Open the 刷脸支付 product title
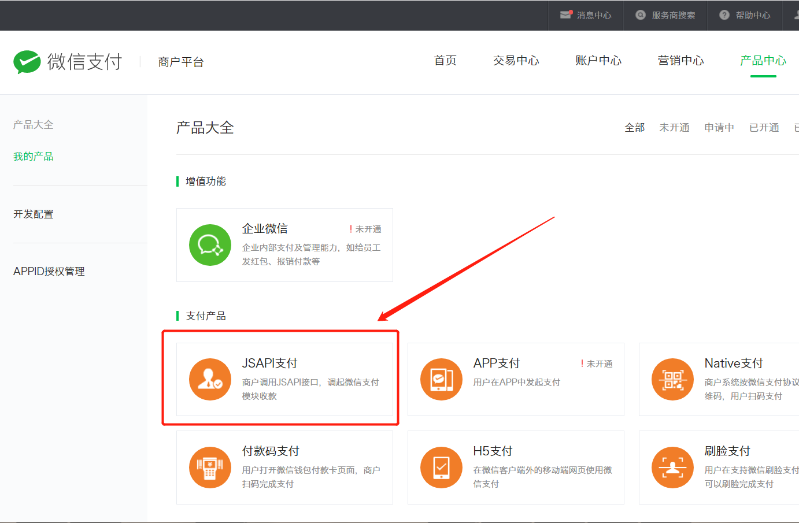799x523 pixels. tap(727, 451)
